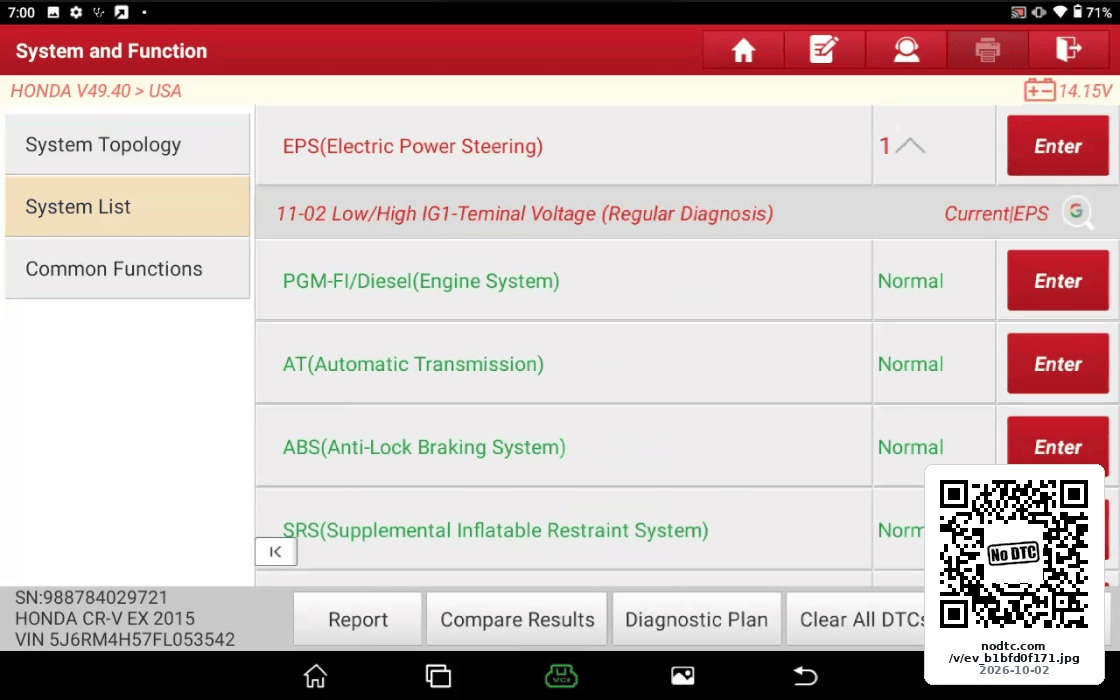1120x700 pixels.
Task: Tap the QR code image
Action: pyautogui.click(x=1014, y=554)
